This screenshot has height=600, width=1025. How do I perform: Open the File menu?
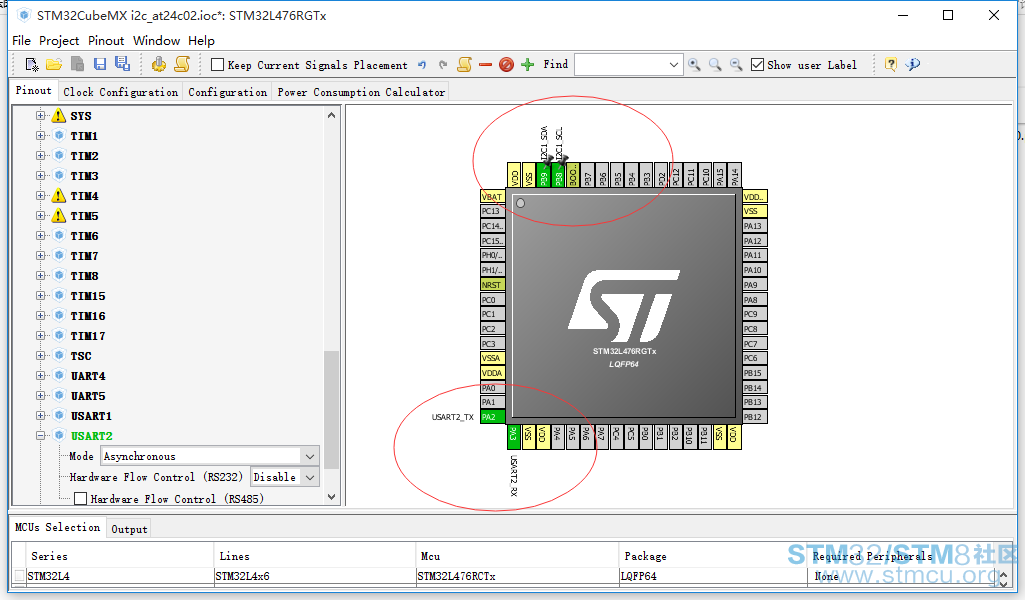[x=22, y=41]
